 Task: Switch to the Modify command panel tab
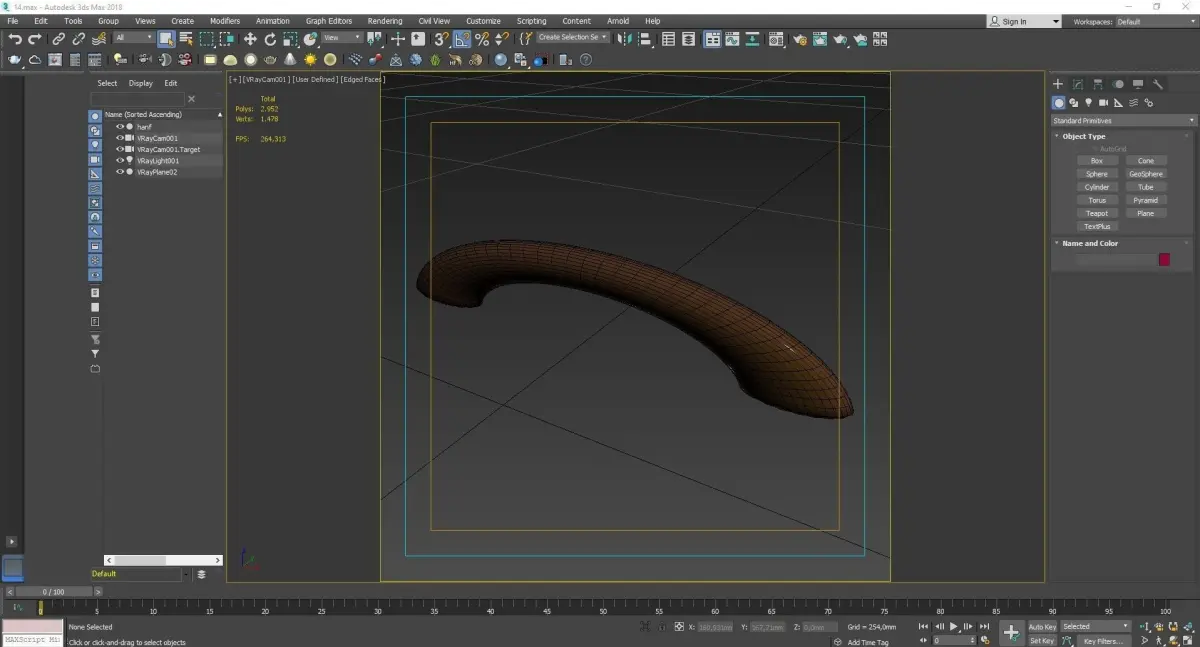pos(1078,85)
